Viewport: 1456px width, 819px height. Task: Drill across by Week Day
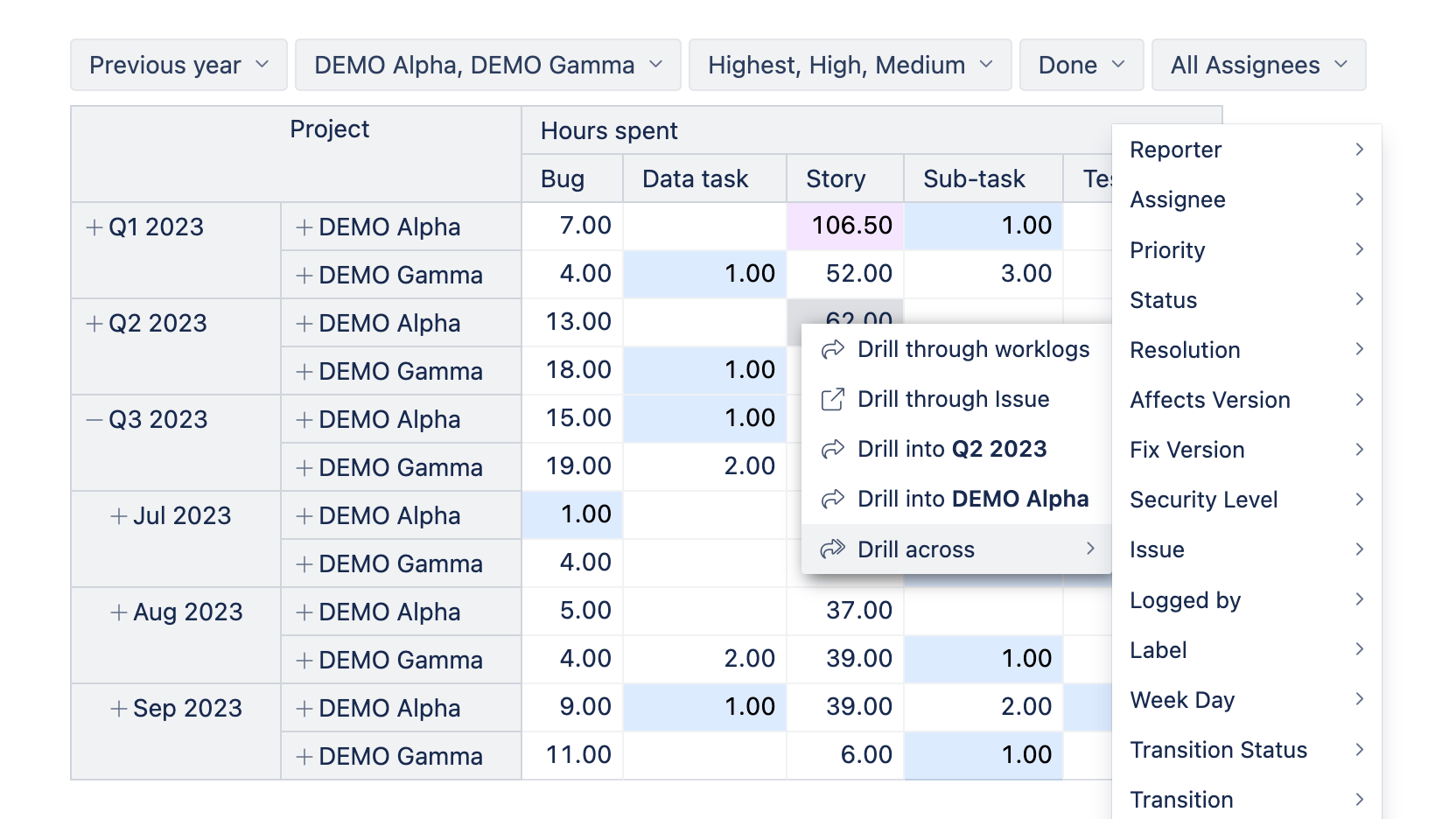point(1247,700)
